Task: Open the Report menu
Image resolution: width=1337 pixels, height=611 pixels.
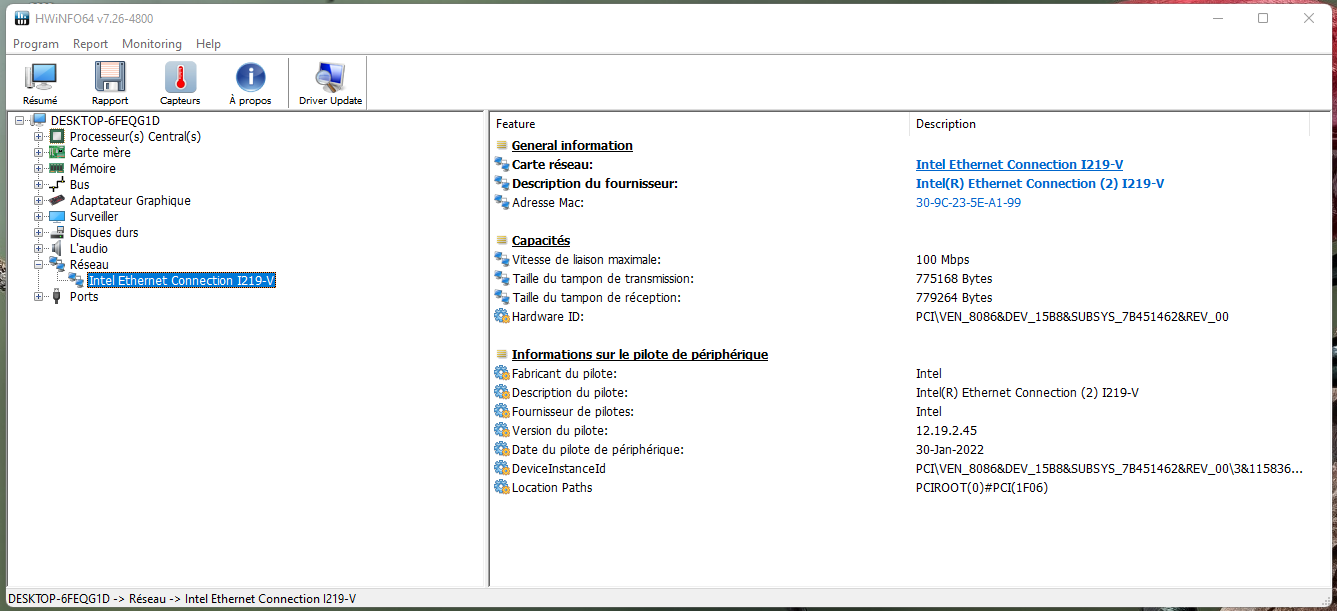Action: (x=90, y=44)
